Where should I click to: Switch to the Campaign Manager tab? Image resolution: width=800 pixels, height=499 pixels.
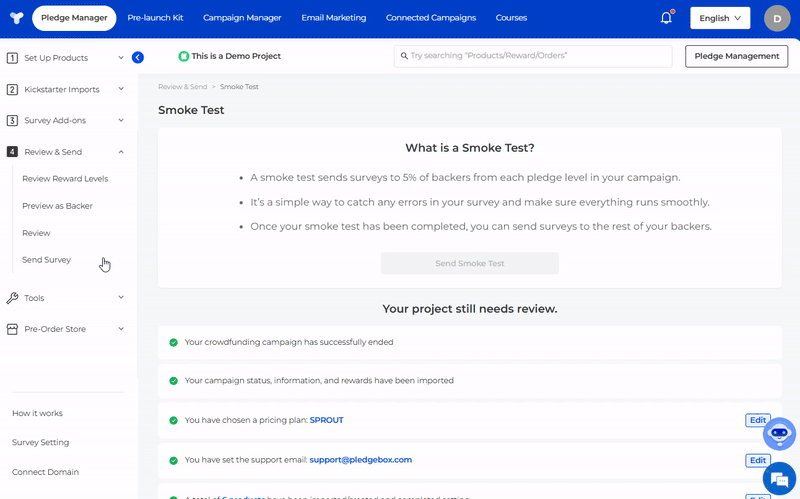point(242,18)
